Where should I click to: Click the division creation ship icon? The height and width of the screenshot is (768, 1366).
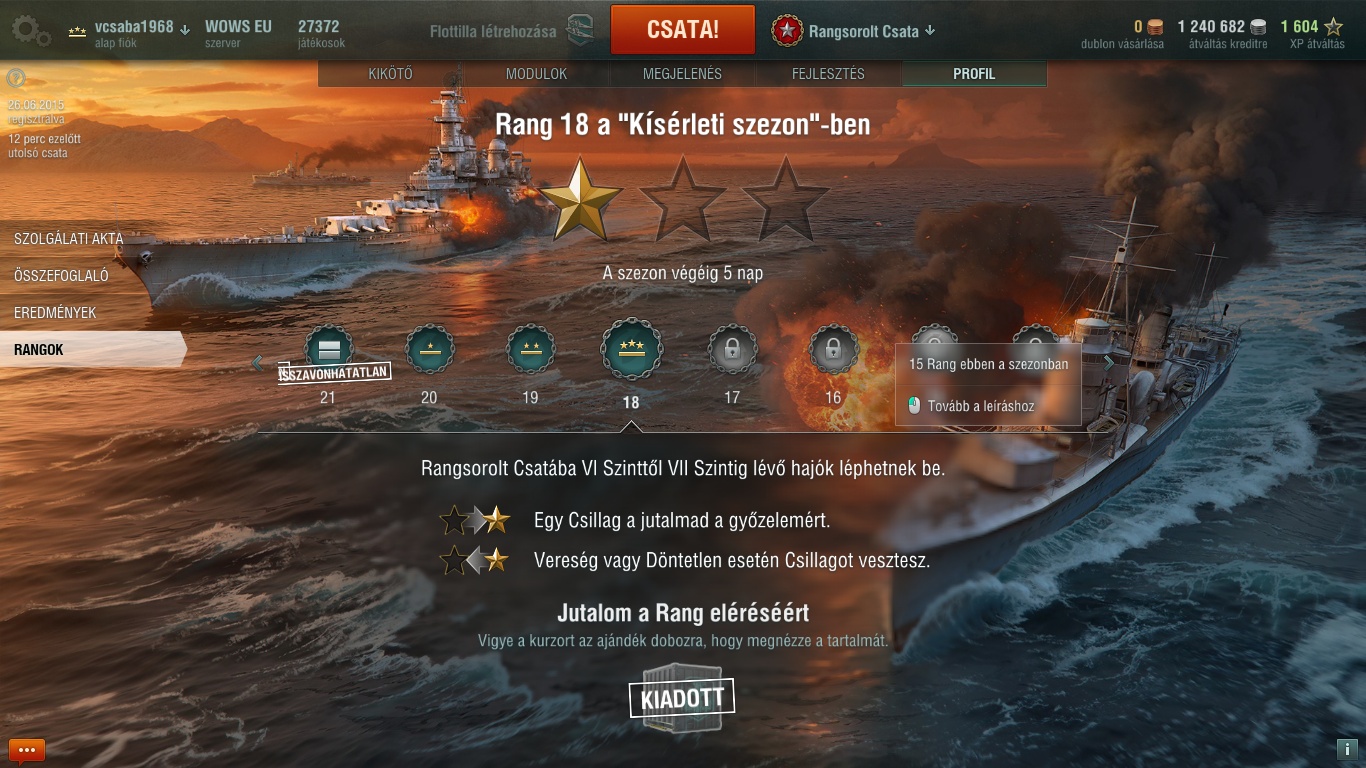580,30
